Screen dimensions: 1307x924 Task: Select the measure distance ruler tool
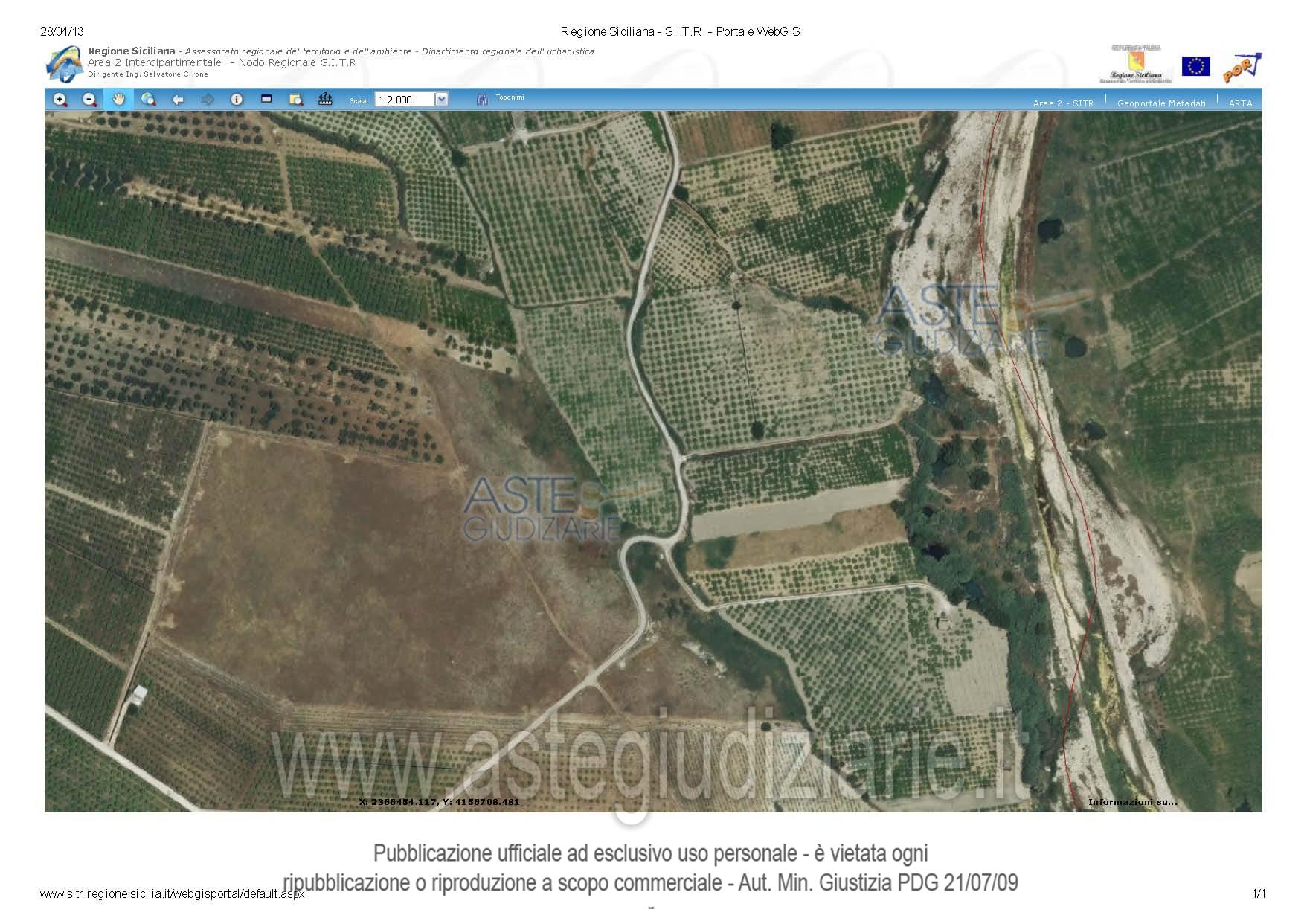tap(325, 100)
